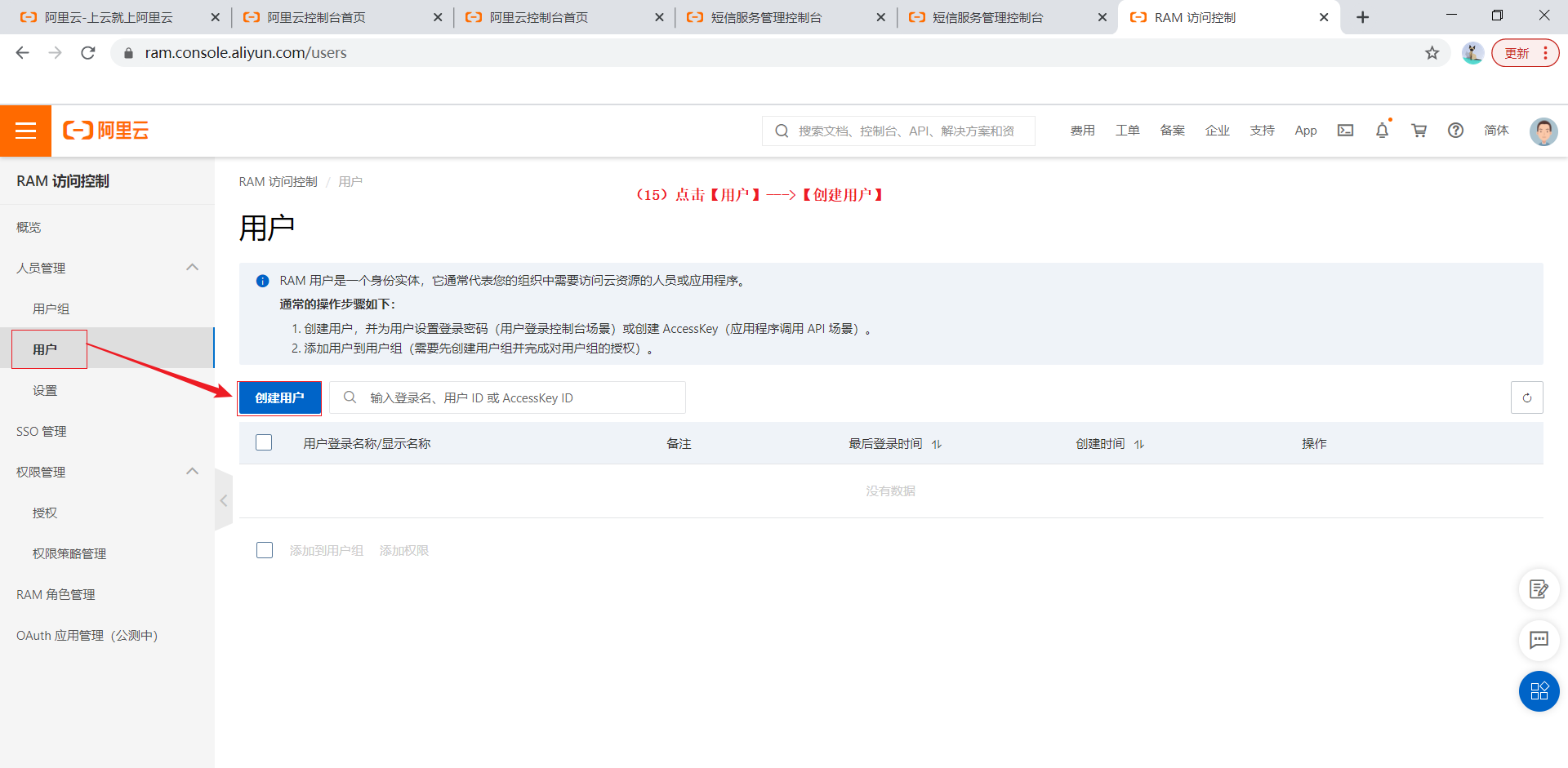
Task: Switch to the 阿里云-上云就上阿里云 tab
Action: point(109,17)
